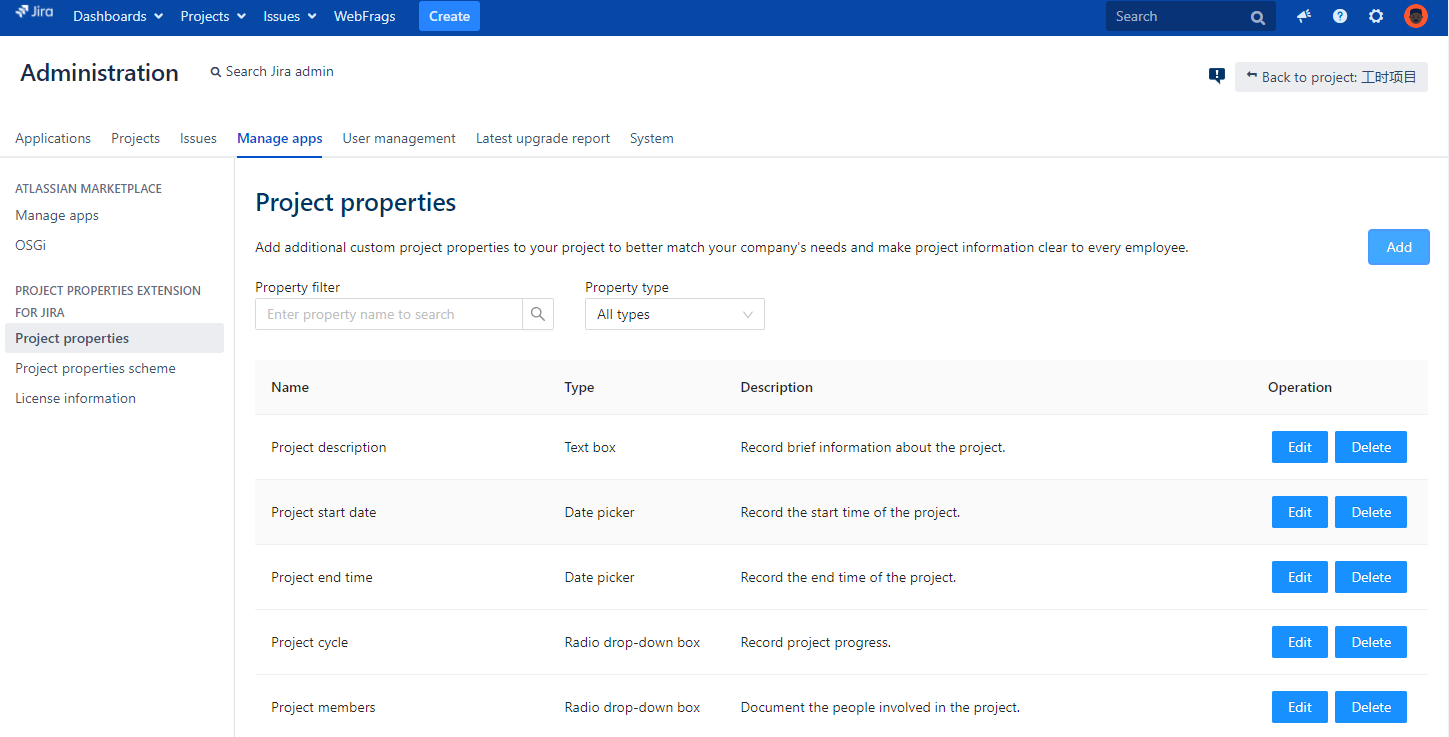Viewport: 1449px width, 737px height.
Task: Edit the Project end time property
Action: click(1300, 577)
